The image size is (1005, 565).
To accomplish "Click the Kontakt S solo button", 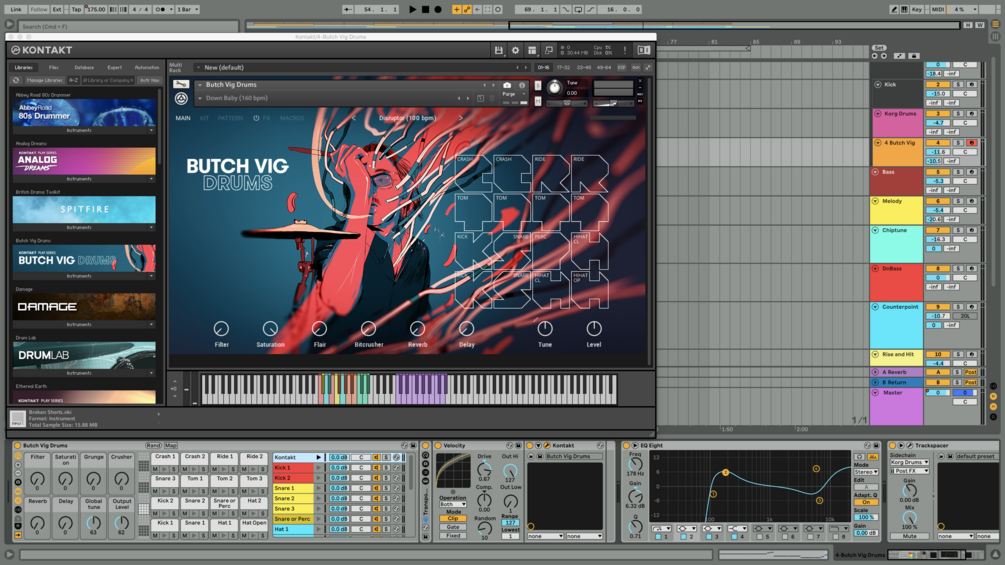I will (x=538, y=86).
